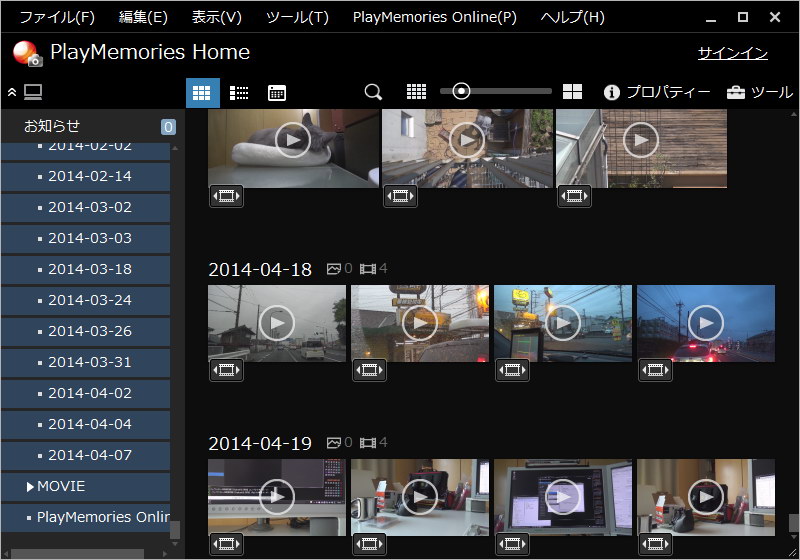Switch to list detail view
Viewport: 800px width, 560px height.
point(240,93)
